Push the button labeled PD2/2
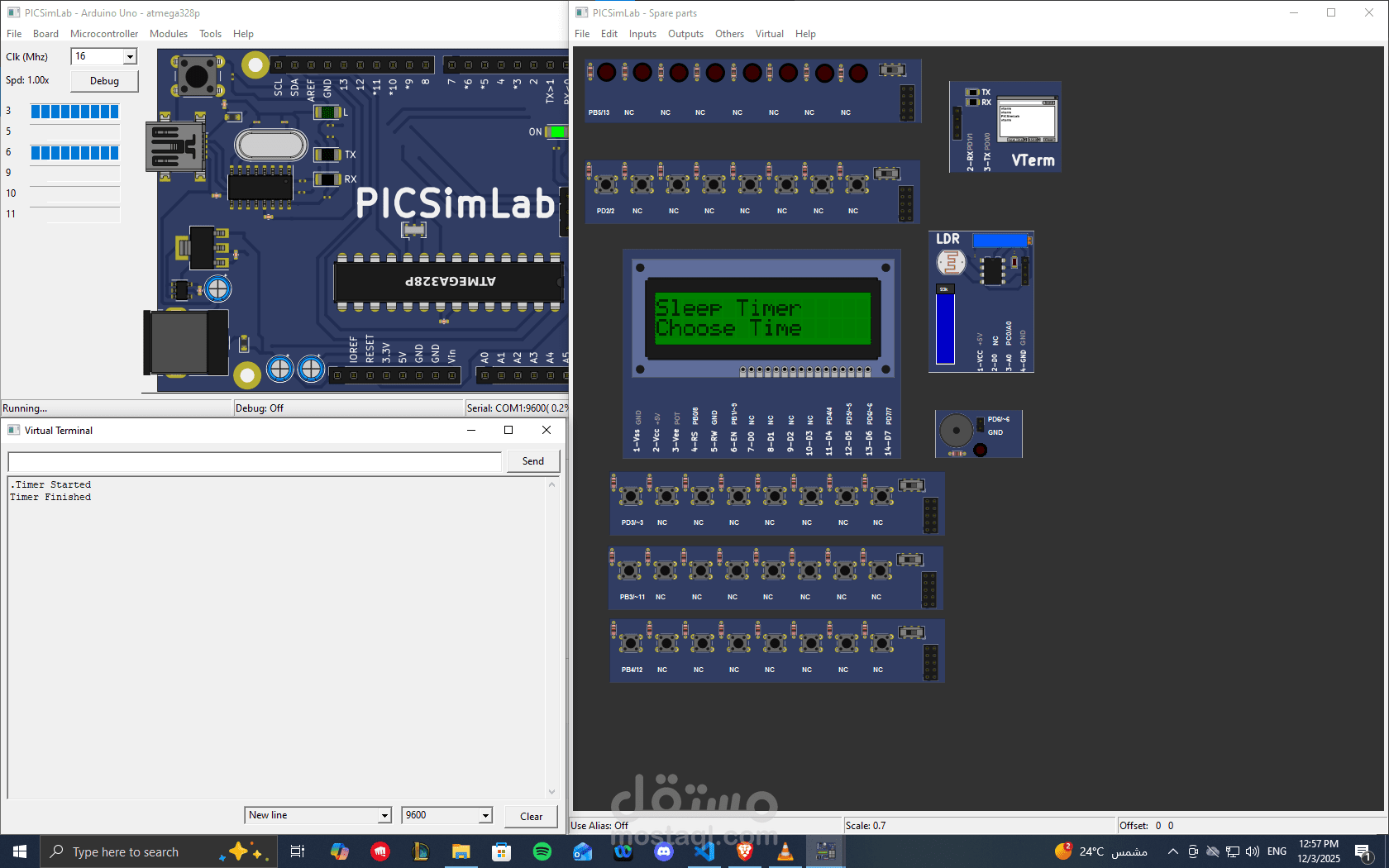 point(606,184)
